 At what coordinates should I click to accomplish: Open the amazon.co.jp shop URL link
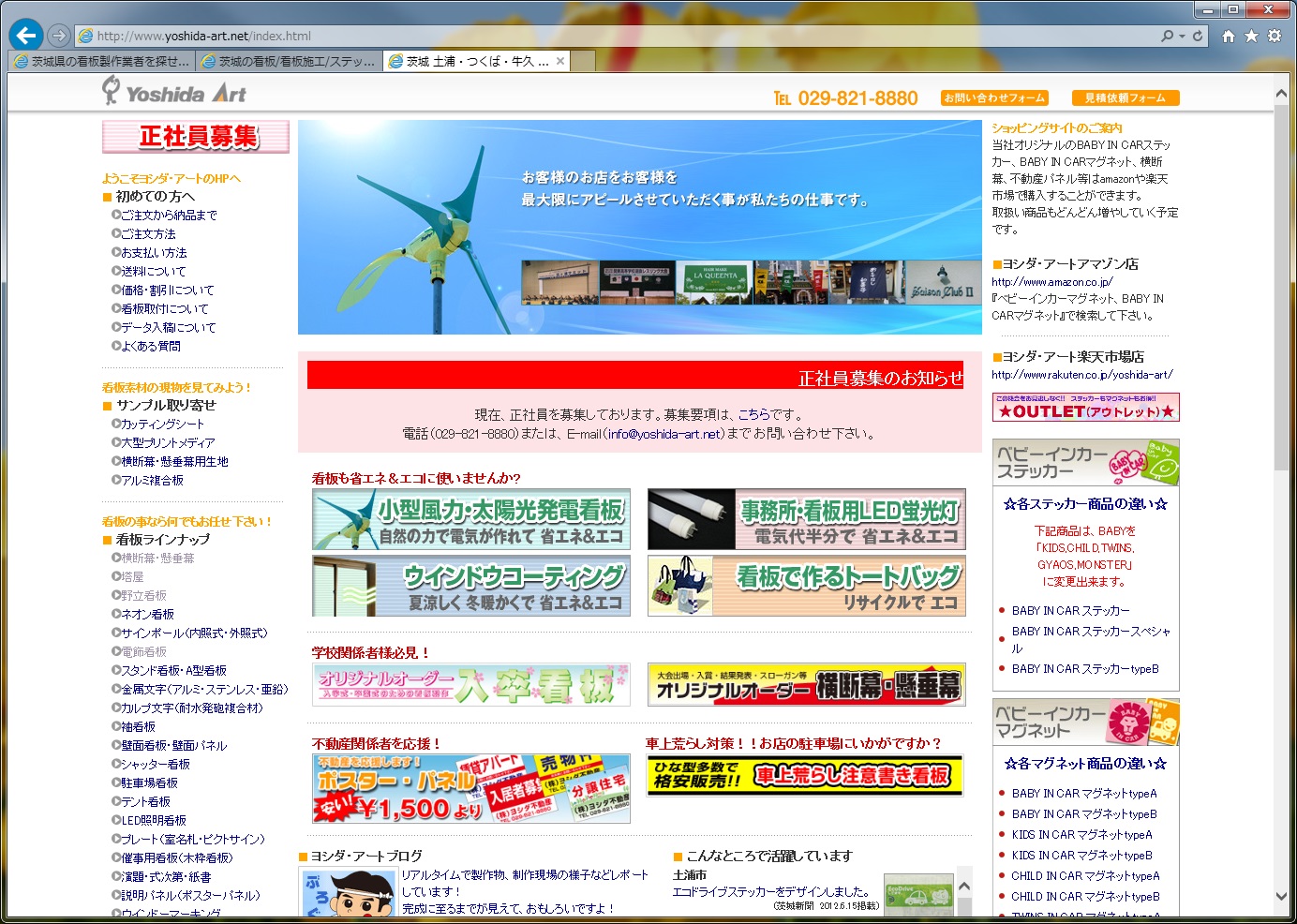pyautogui.click(x=1052, y=282)
